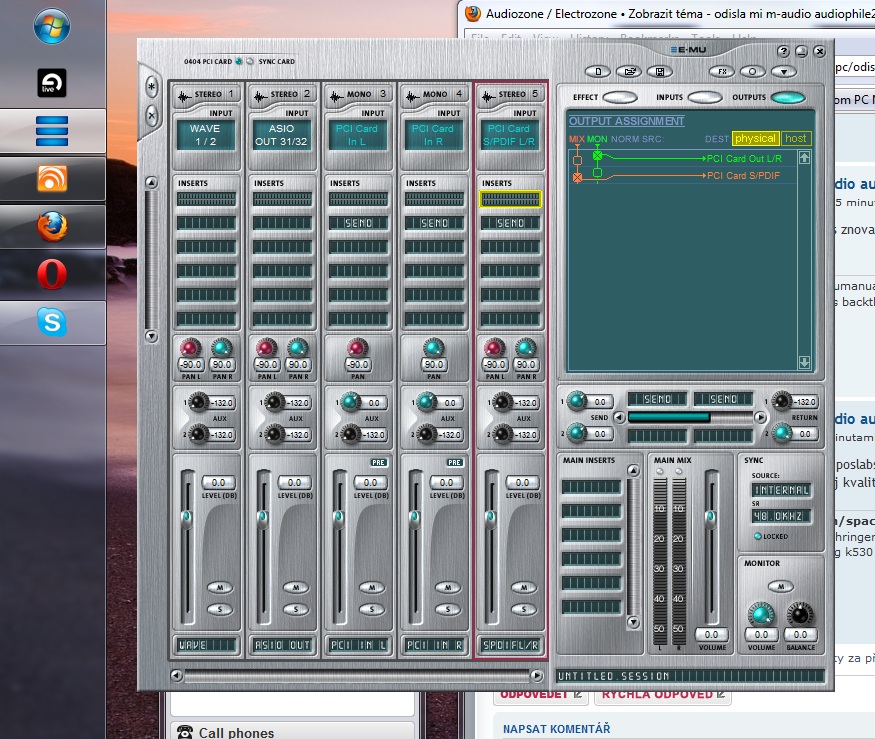Screen dimensions: 875x739
Task: Open a session with the folder icon
Action: pos(628,72)
